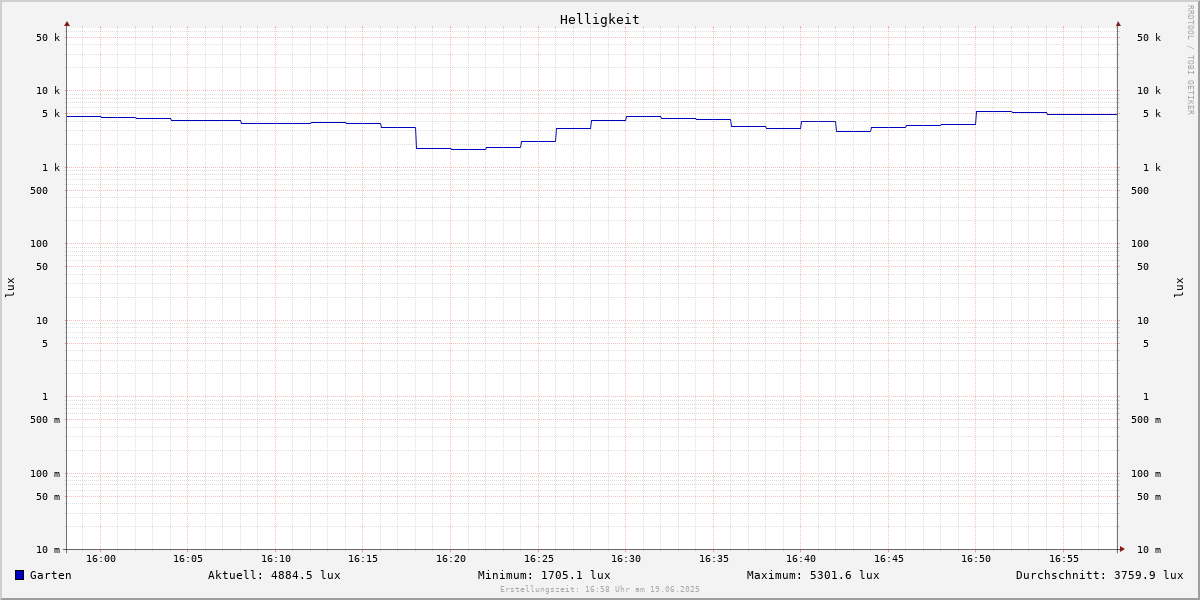Click the 16:05 time axis label
Image resolution: width=1200 pixels, height=600 pixels.
point(188,559)
